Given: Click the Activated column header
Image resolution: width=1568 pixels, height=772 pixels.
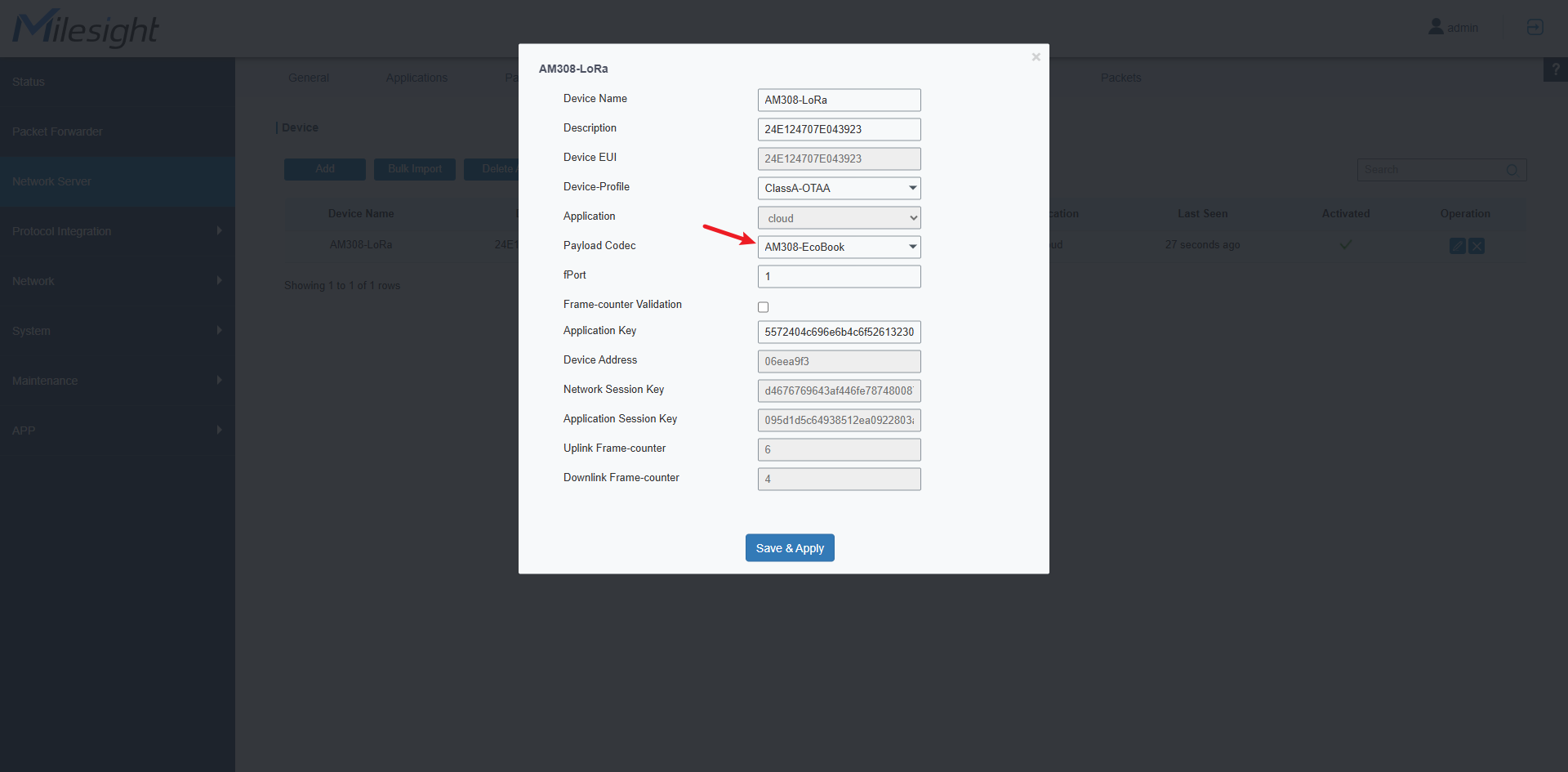Looking at the screenshot, I should (1346, 213).
